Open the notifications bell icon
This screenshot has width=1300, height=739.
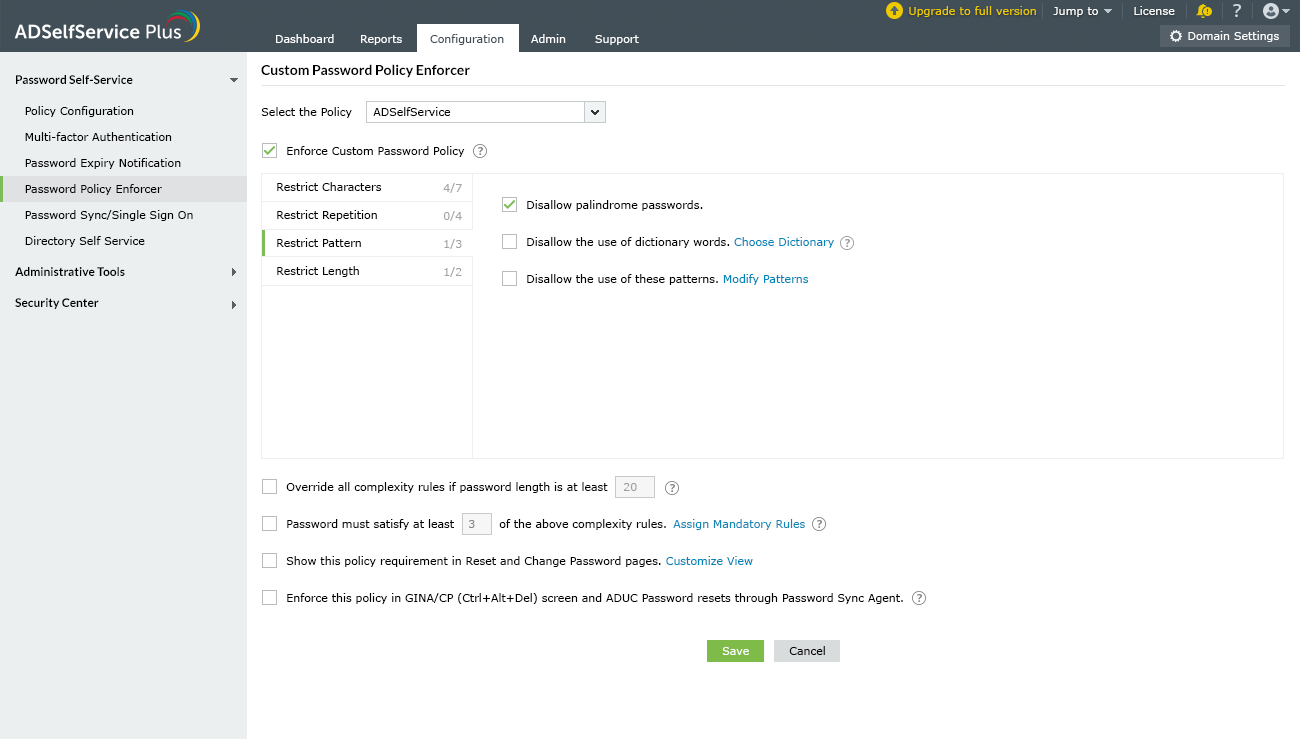pos(1204,11)
